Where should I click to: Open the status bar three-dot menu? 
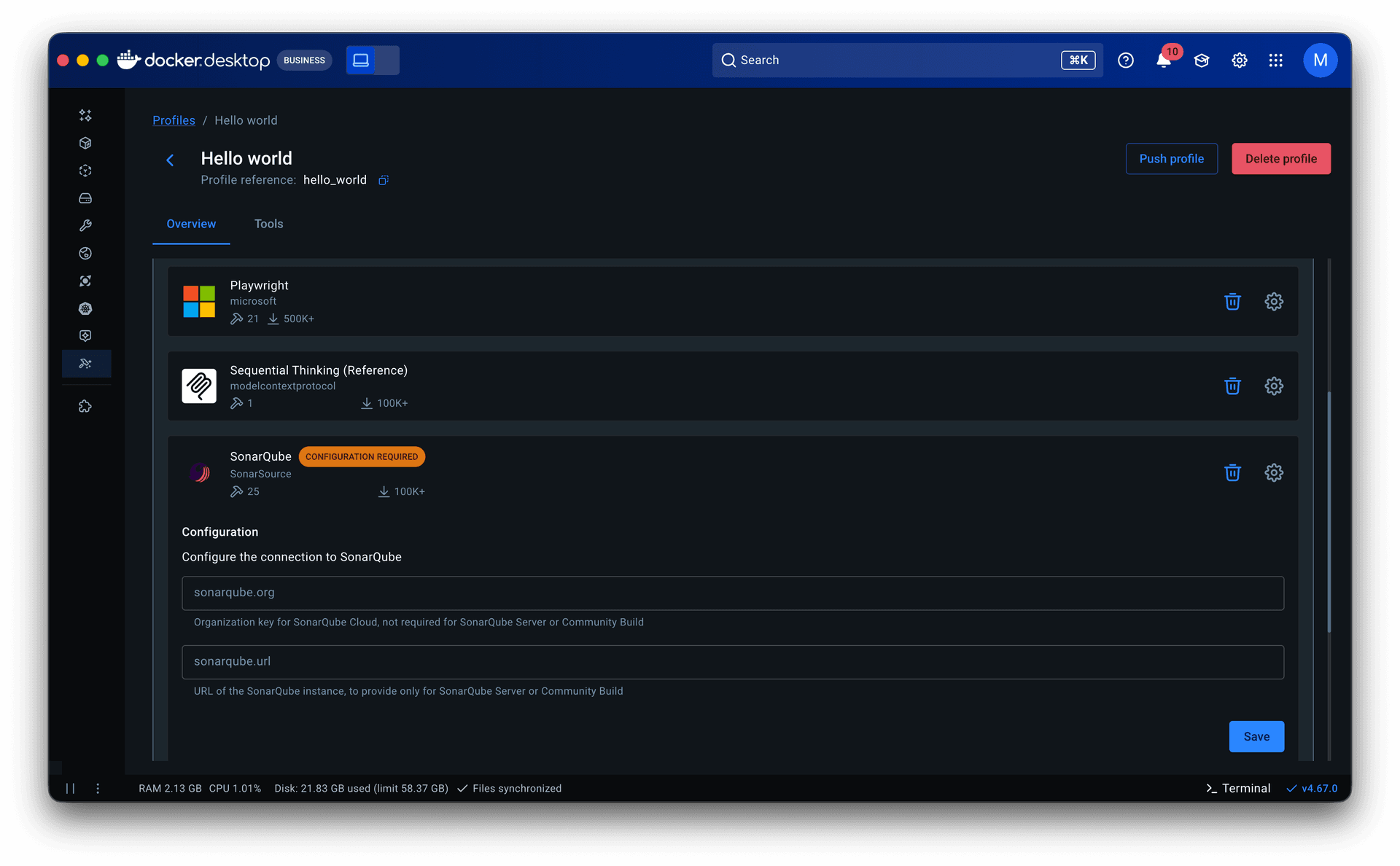click(x=98, y=788)
